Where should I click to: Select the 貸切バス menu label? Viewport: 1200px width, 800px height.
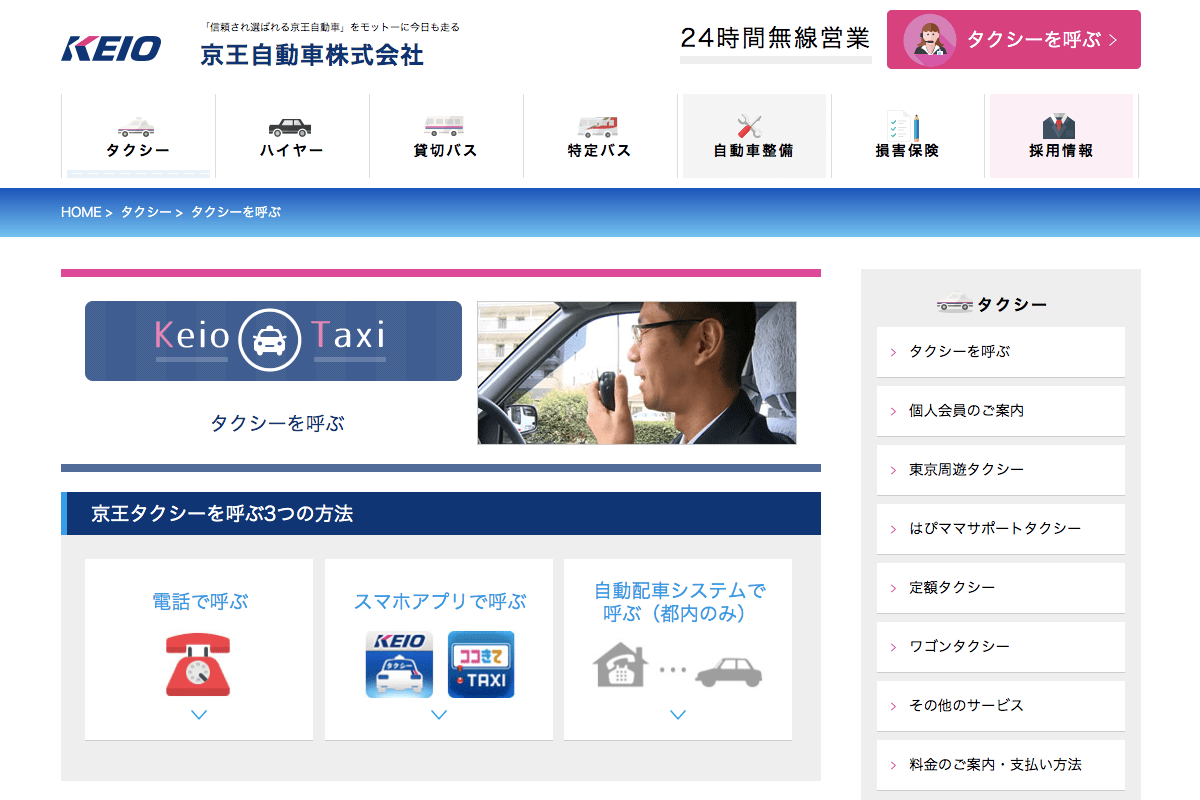pyautogui.click(x=445, y=151)
